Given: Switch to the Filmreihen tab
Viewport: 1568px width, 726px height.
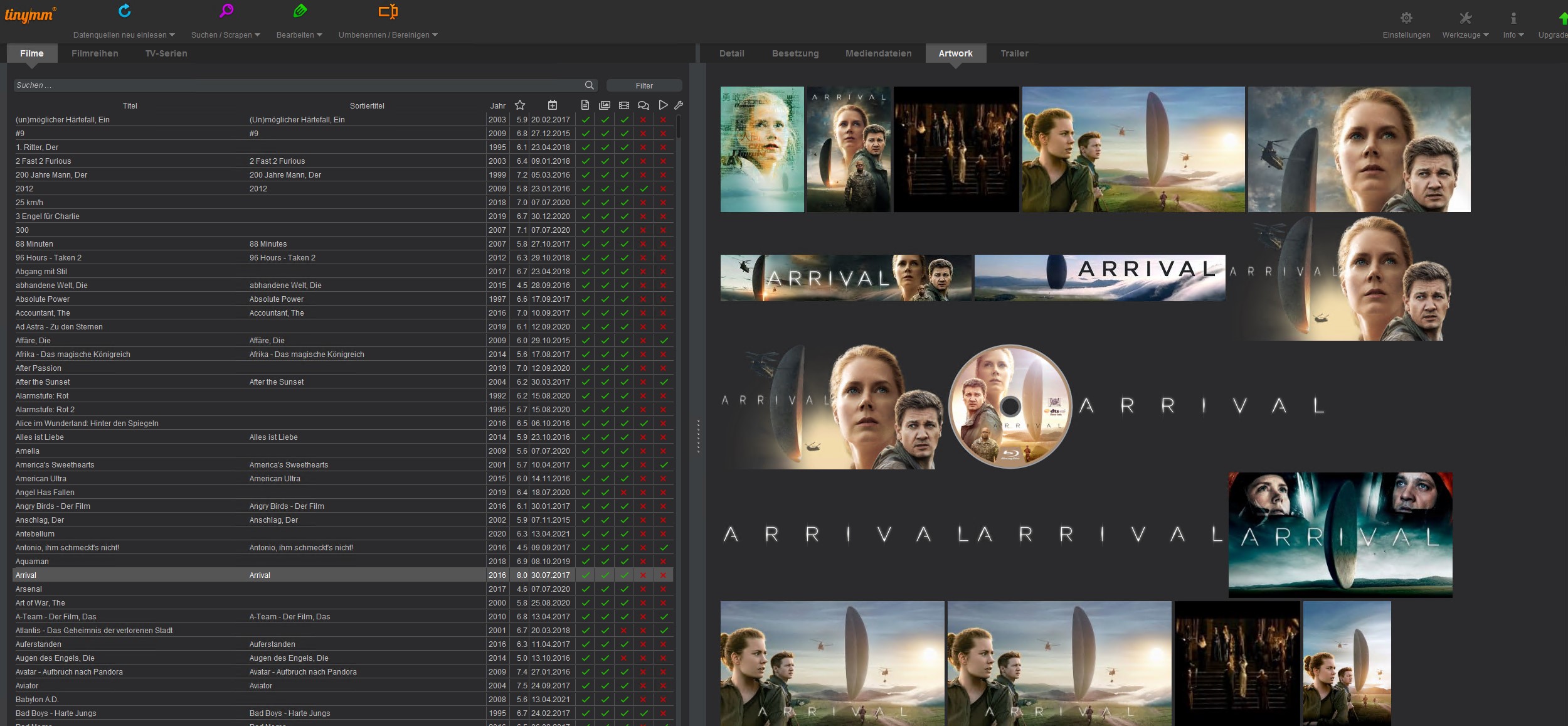Looking at the screenshot, I should pos(95,53).
